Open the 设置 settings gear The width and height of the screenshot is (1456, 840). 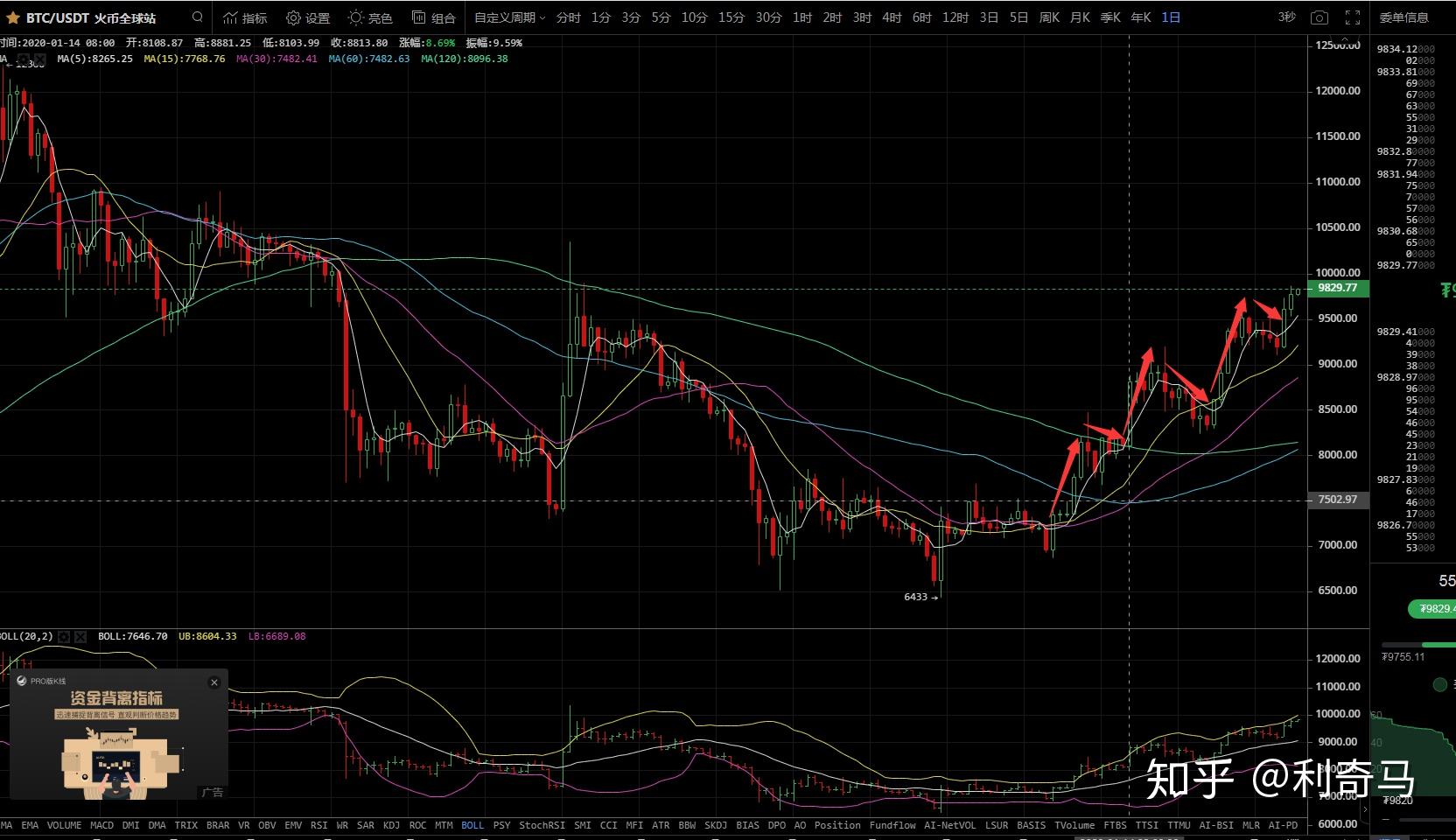tap(308, 17)
